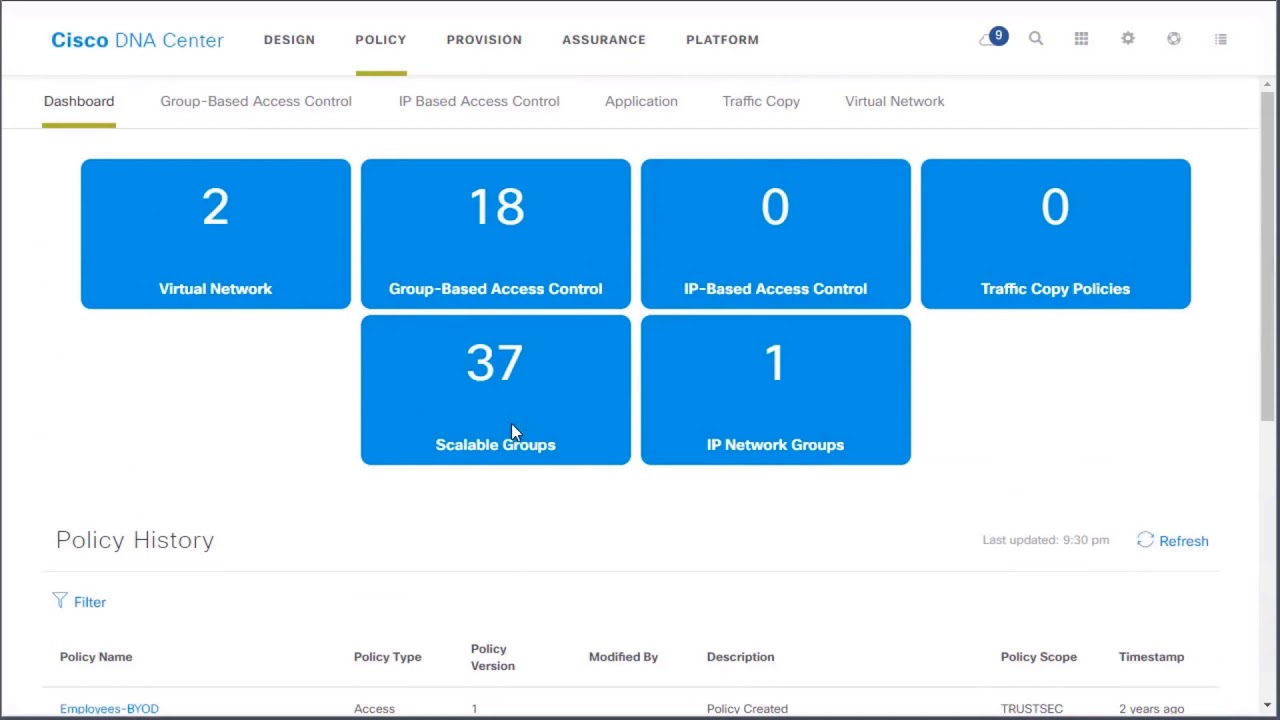Click the Last updated 9:30 pm text
Screen dimensions: 1280x720
pyautogui.click(x=1046, y=540)
